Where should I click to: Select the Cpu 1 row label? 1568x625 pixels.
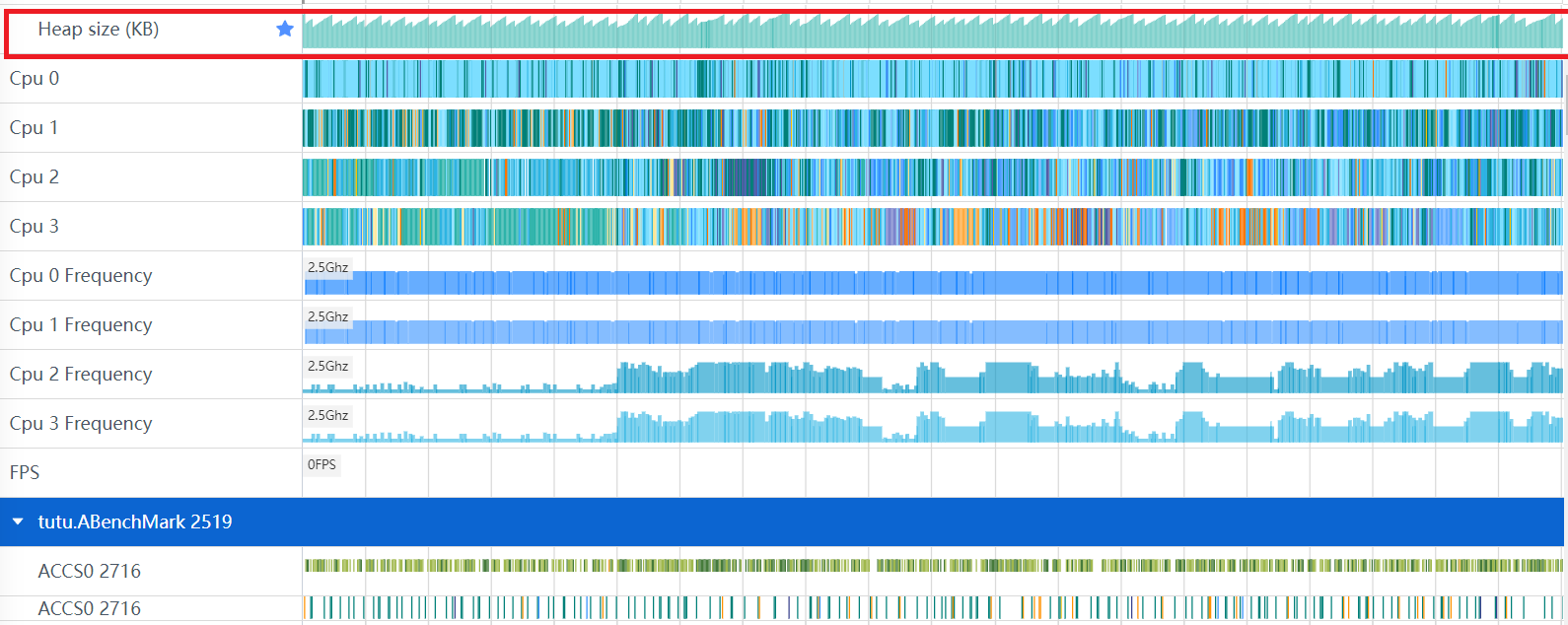click(35, 128)
